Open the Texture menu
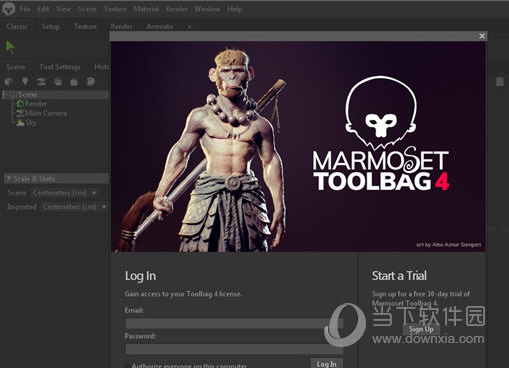 tap(115, 9)
